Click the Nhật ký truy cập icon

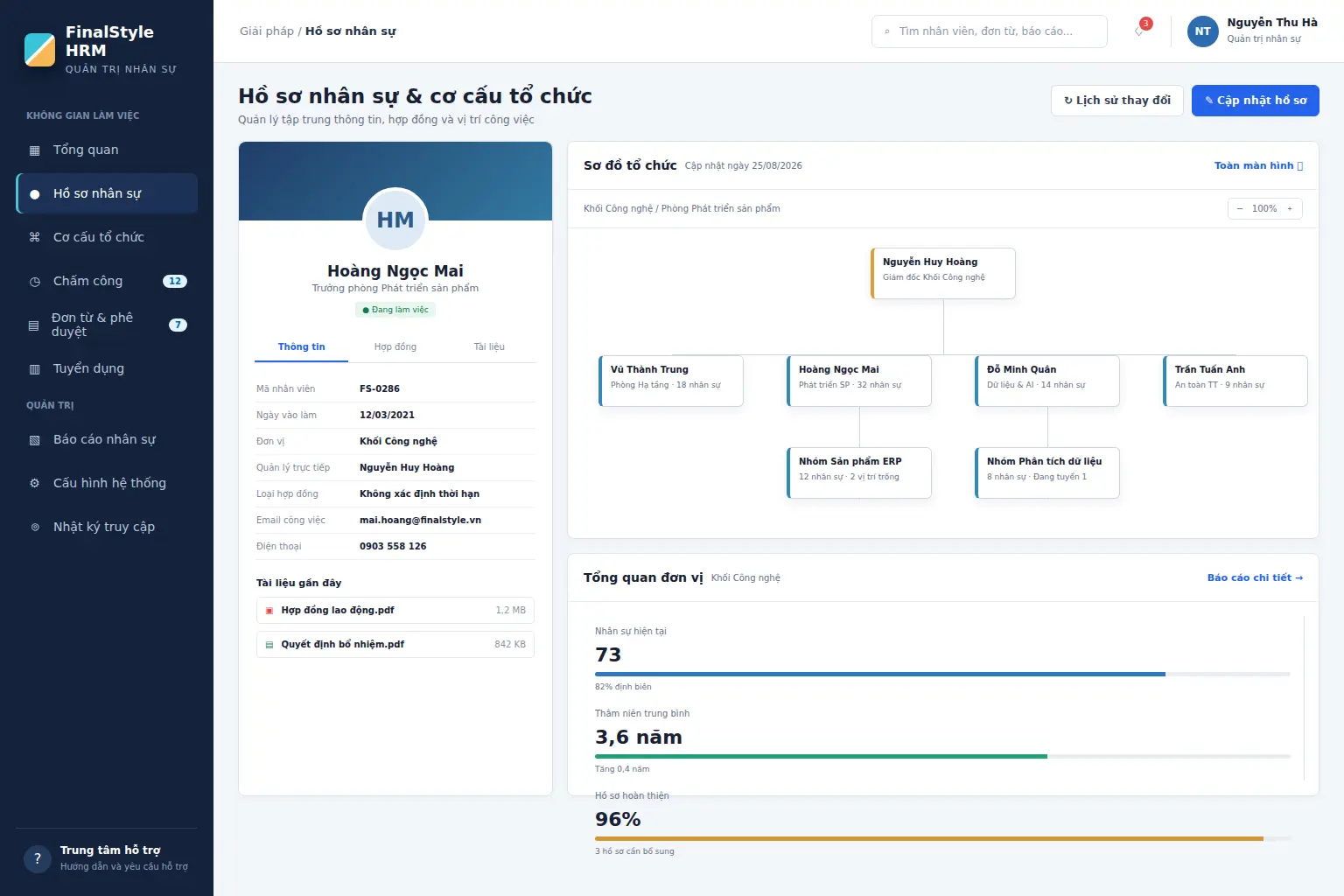[x=35, y=527]
